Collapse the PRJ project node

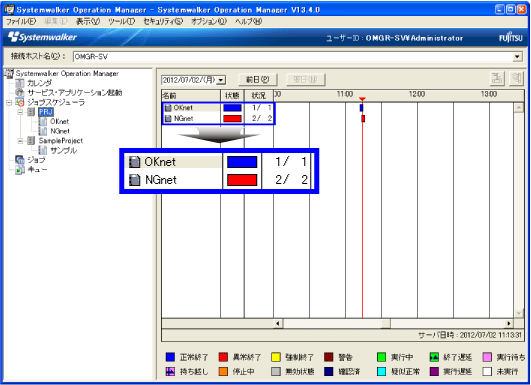click(21, 112)
